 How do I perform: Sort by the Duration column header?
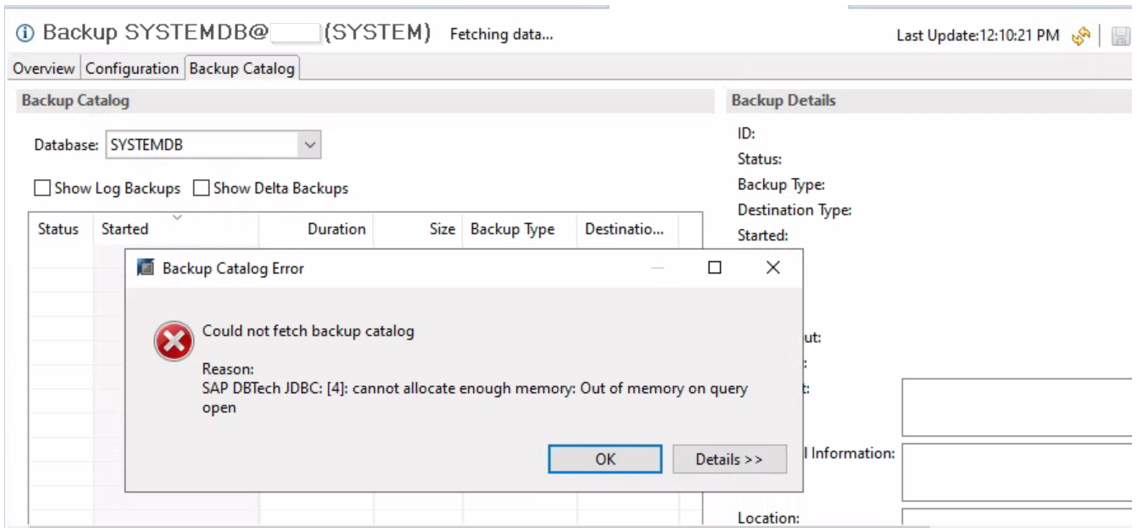coord(316,229)
